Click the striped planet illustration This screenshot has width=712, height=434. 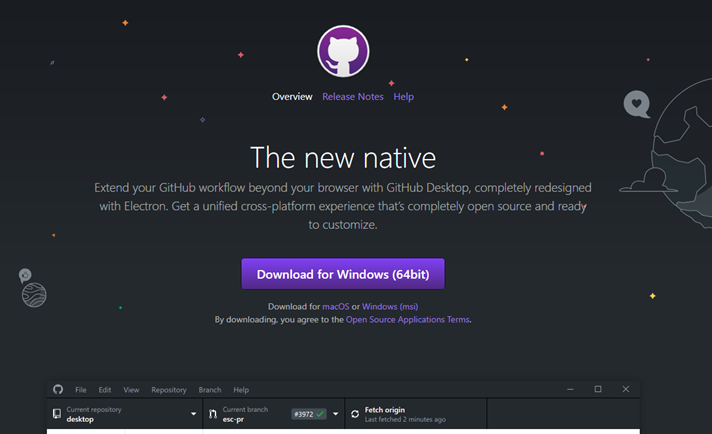point(34,295)
